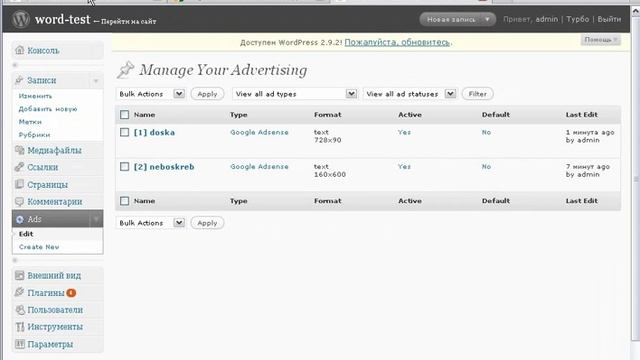The width and height of the screenshot is (640, 360).
Task: Click the Страницы pages icon
Action: (x=19, y=184)
